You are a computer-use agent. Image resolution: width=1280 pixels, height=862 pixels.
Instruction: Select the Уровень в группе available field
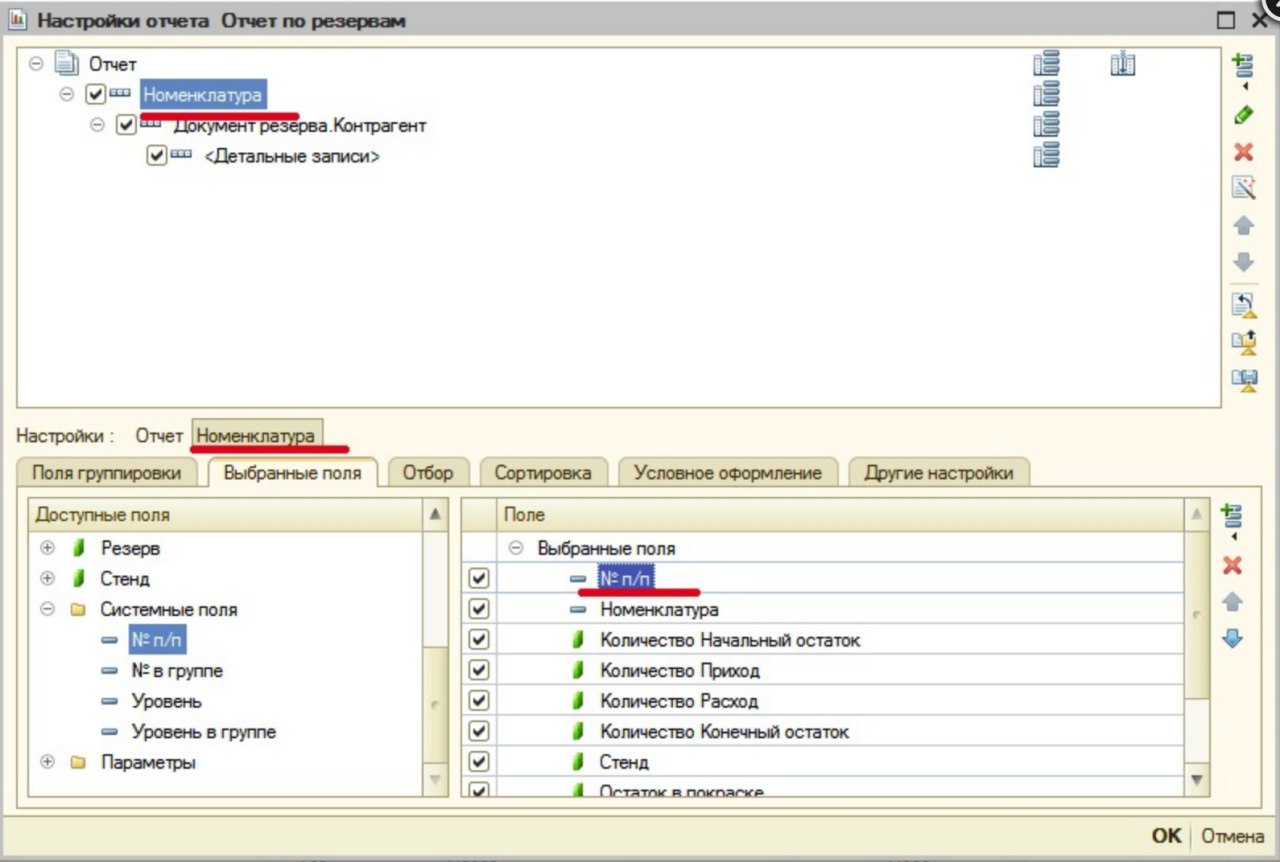[x=203, y=731]
